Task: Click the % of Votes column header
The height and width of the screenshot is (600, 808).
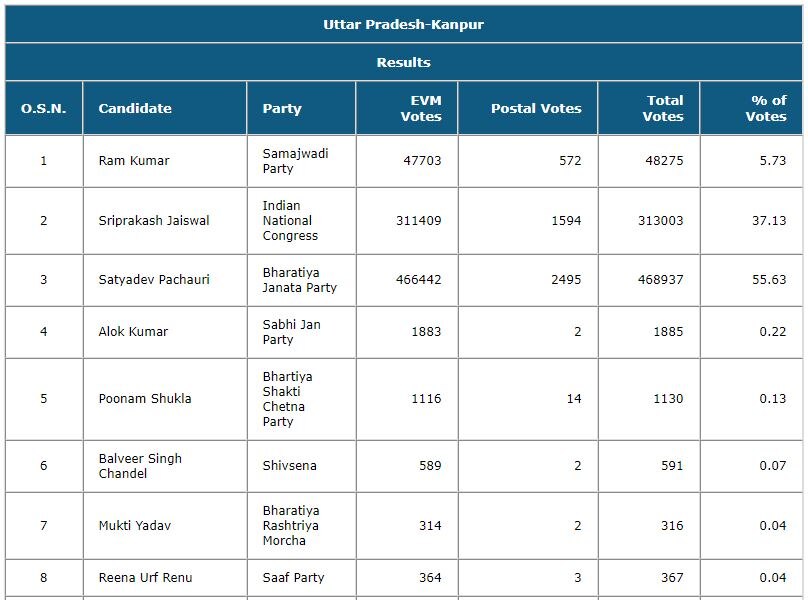Action: (x=752, y=108)
